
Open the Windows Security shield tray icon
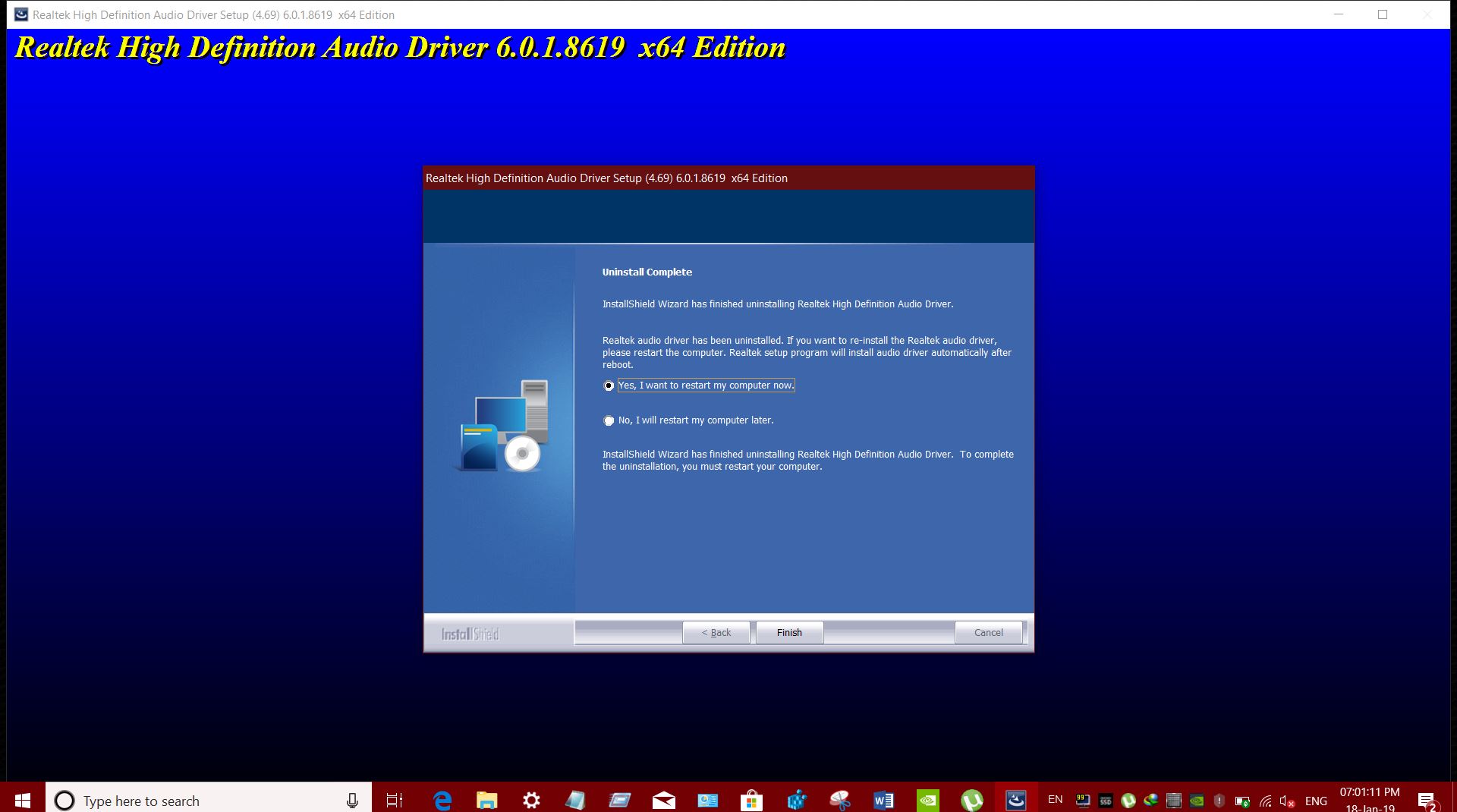click(x=1219, y=800)
